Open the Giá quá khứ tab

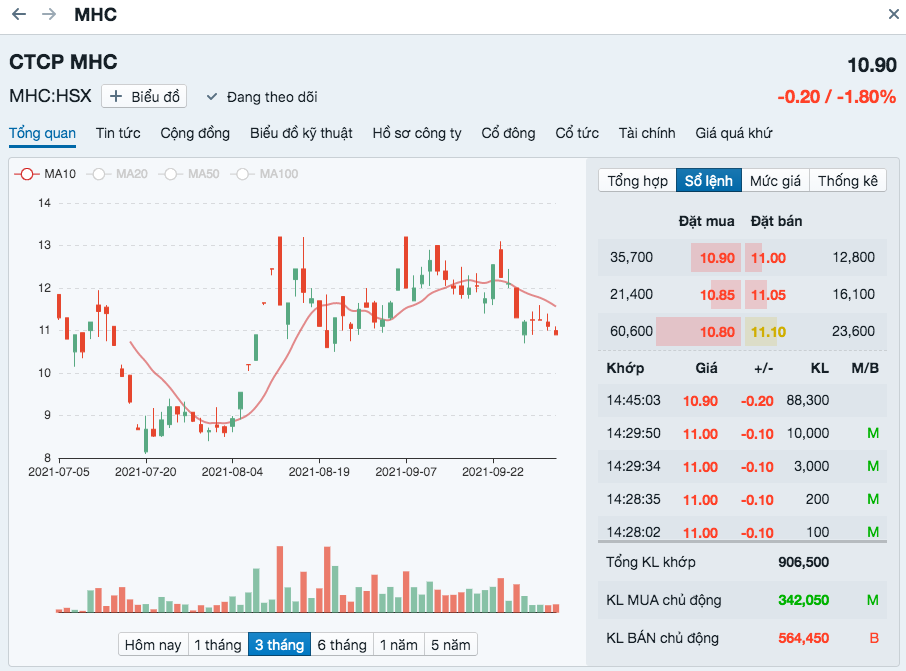click(x=733, y=133)
